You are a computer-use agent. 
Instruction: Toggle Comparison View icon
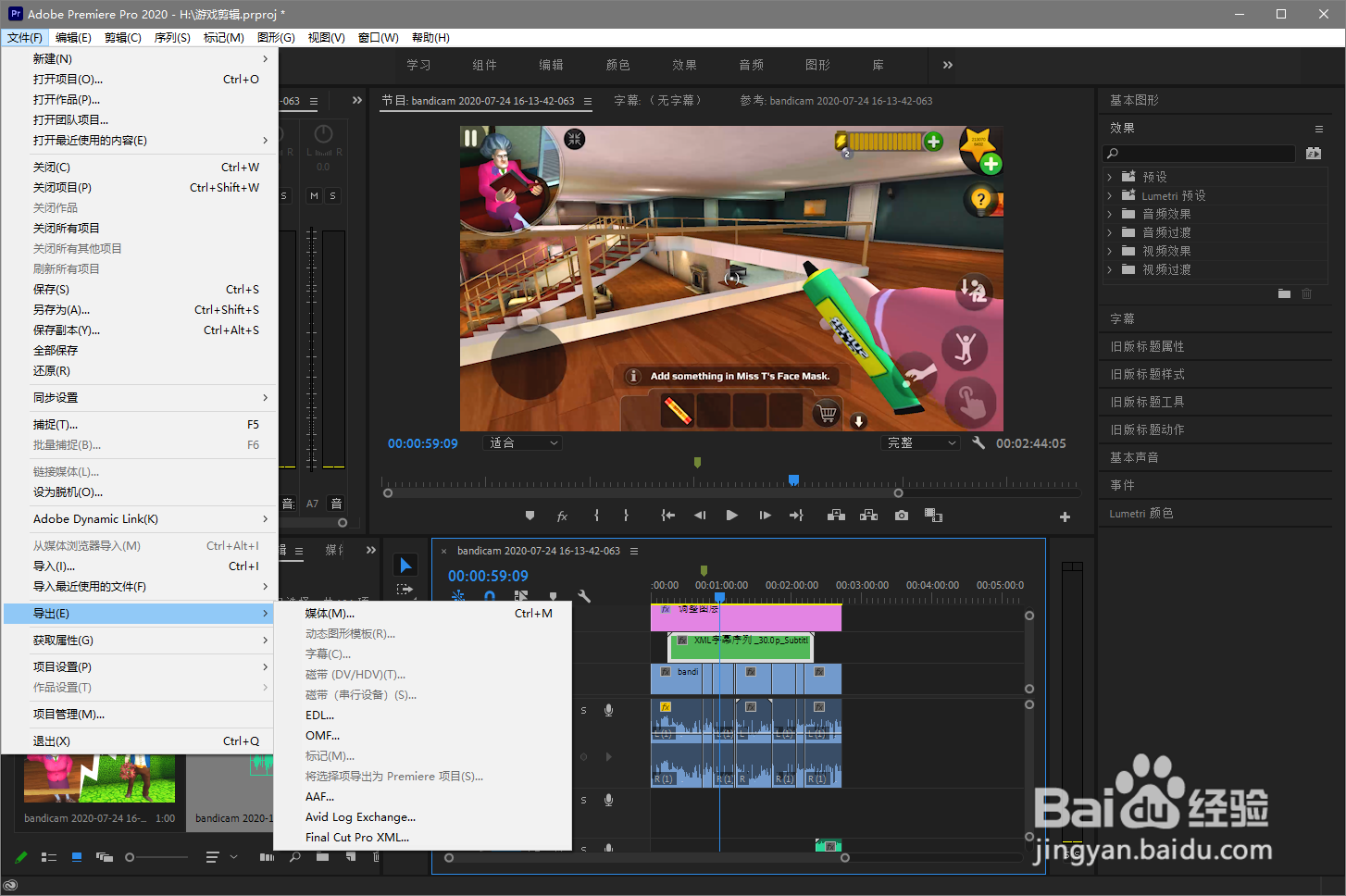[x=933, y=516]
